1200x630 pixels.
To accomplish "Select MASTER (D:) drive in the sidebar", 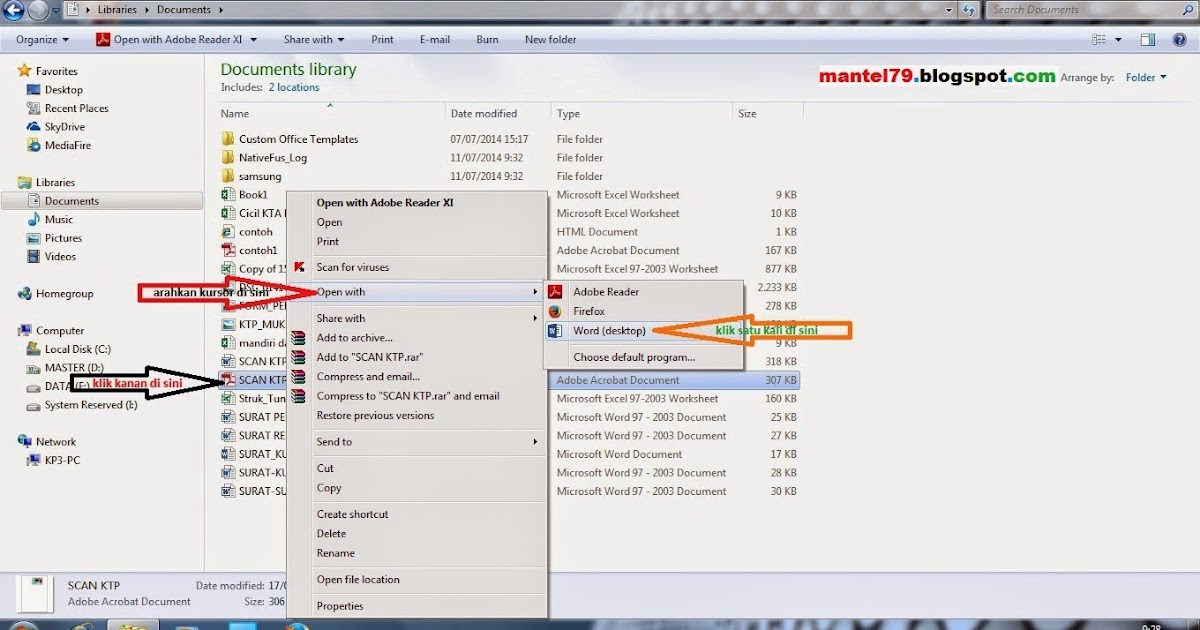I will pyautogui.click(x=74, y=367).
